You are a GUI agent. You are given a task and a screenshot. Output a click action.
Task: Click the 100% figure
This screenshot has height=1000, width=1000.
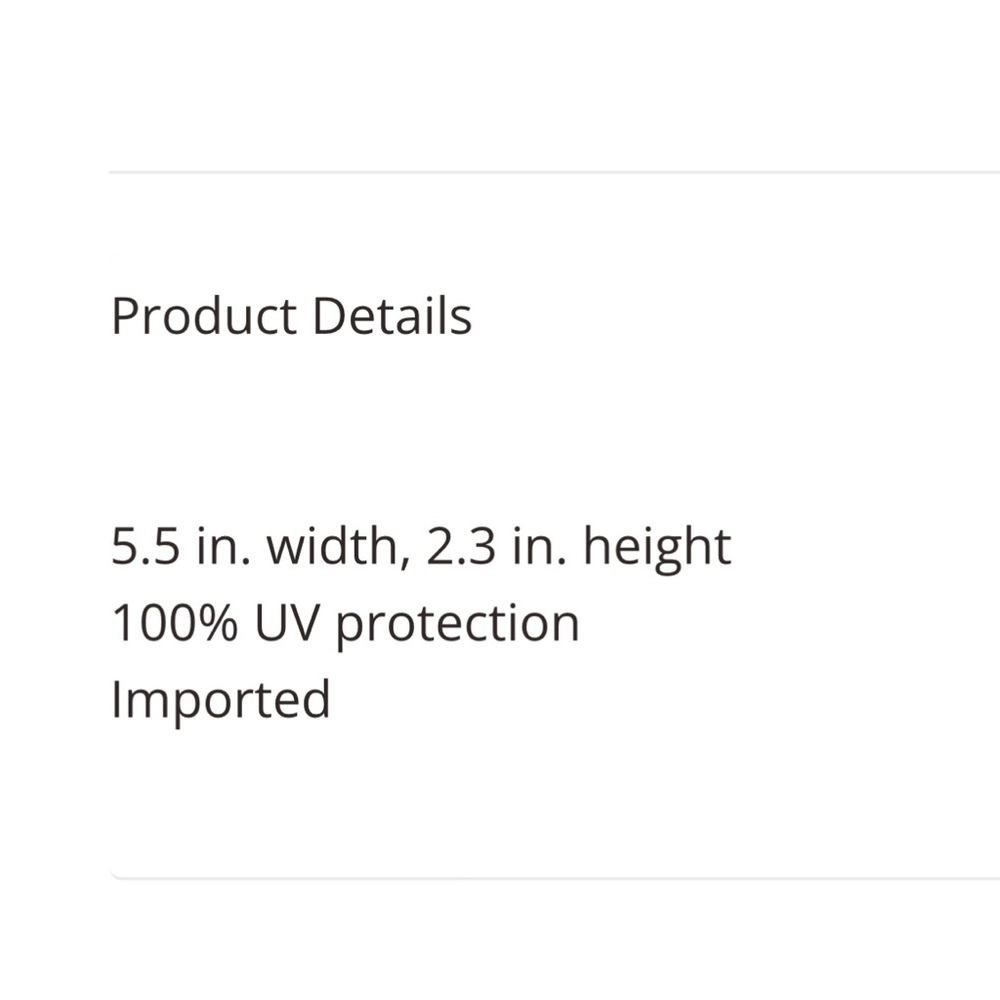coord(175,622)
